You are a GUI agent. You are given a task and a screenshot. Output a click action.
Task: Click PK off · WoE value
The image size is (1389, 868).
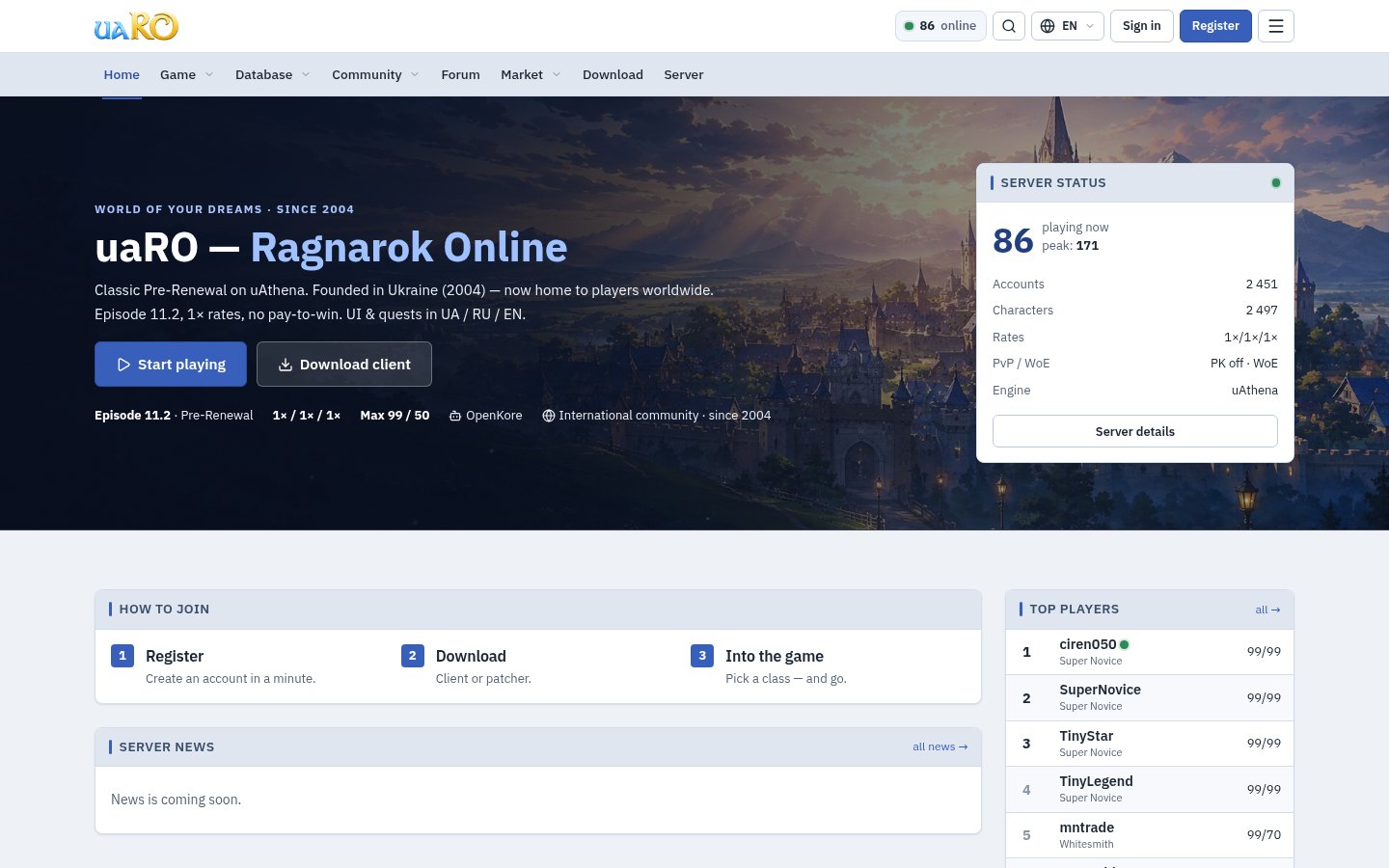coord(1244,364)
